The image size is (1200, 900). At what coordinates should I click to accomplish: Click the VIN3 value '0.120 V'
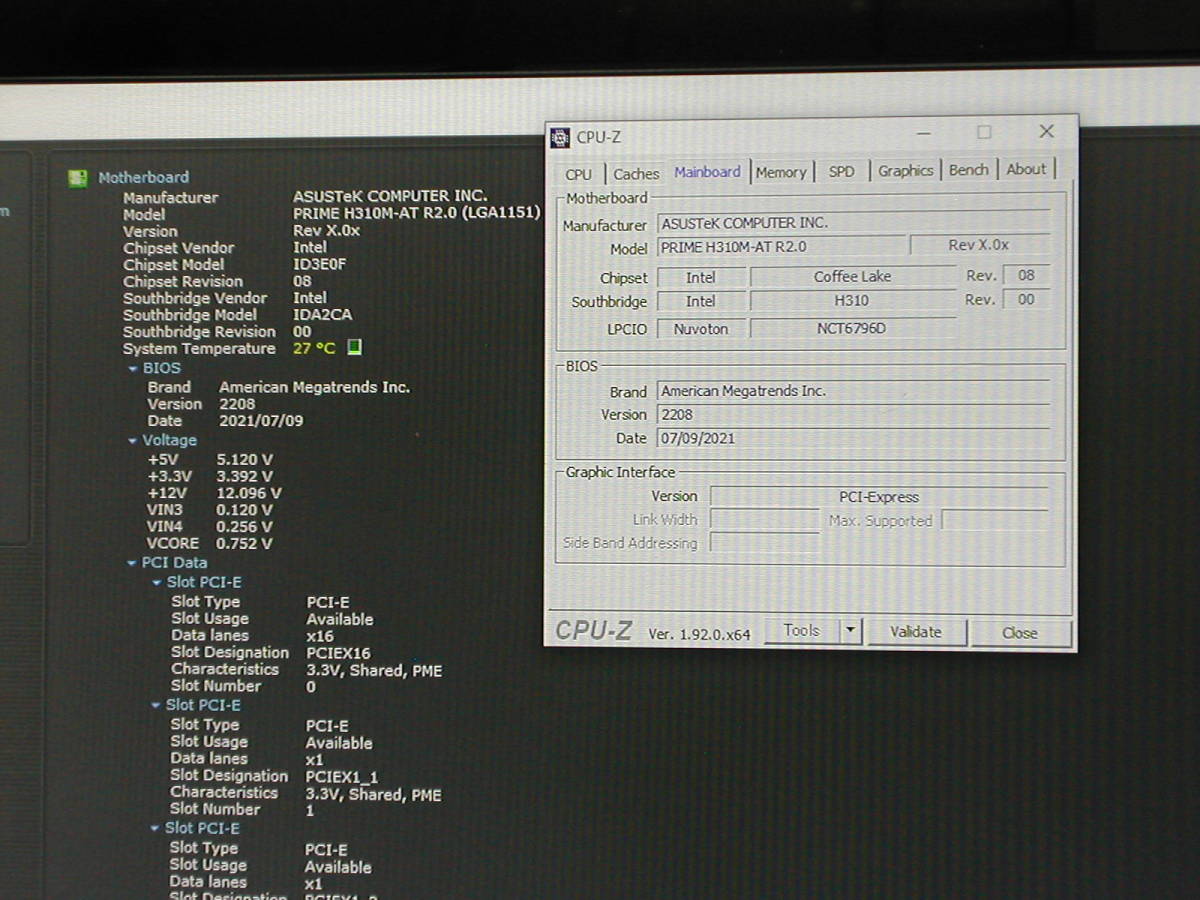tap(244, 510)
